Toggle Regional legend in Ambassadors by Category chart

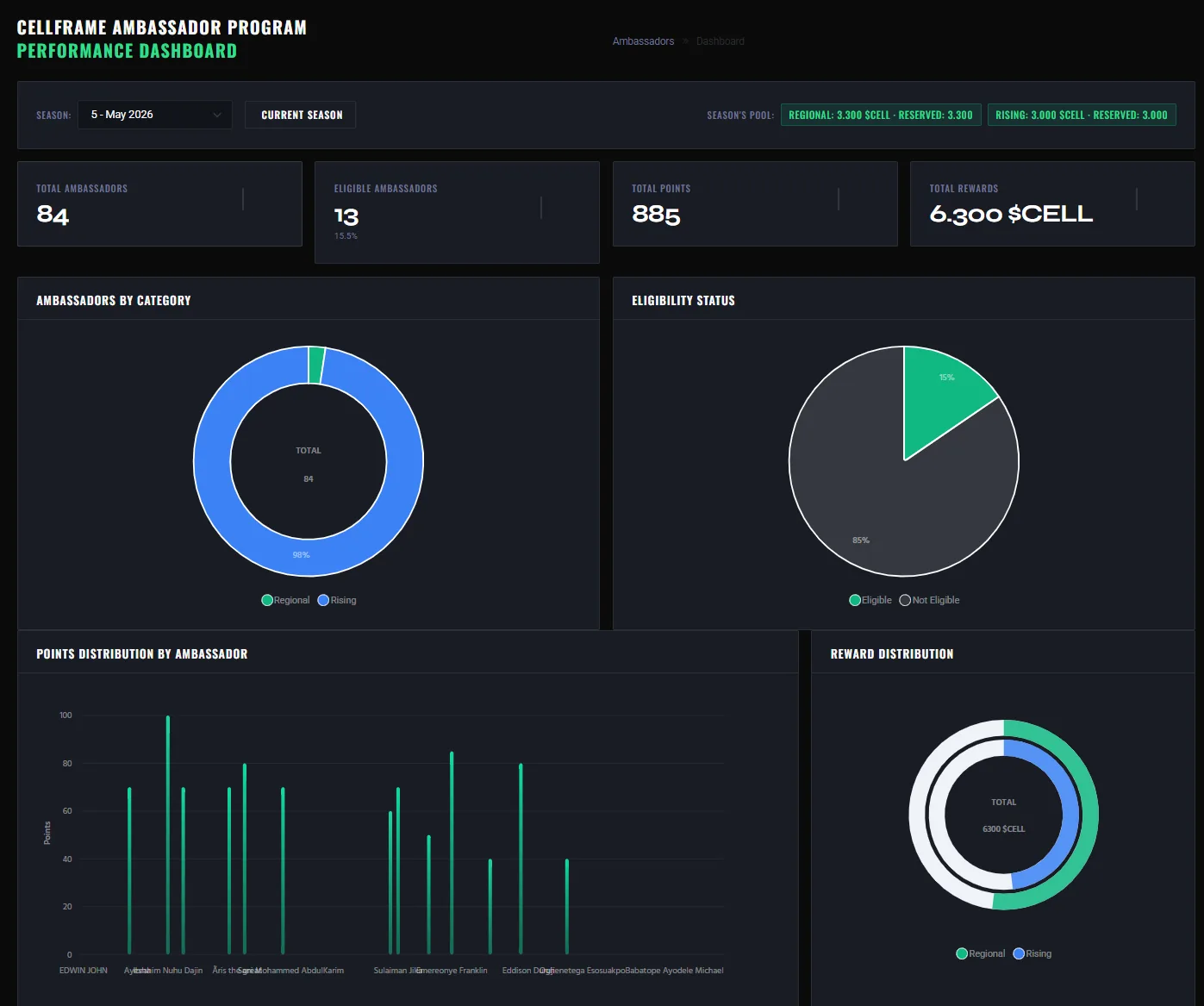click(285, 600)
